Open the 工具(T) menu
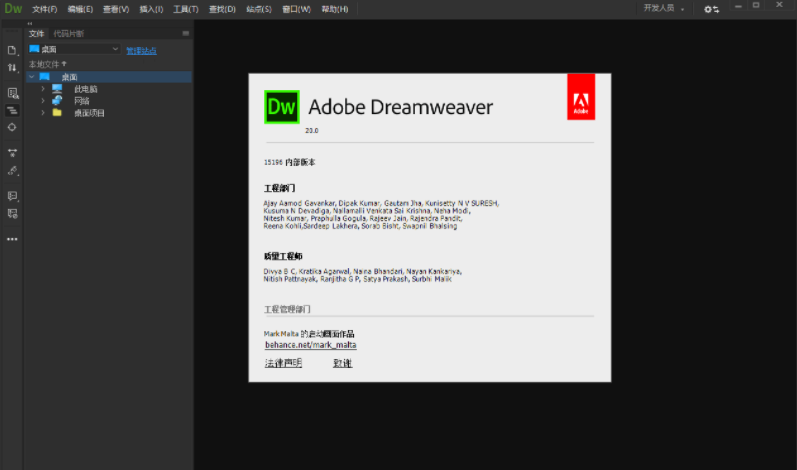Viewport: 797px width, 470px height. 186,9
